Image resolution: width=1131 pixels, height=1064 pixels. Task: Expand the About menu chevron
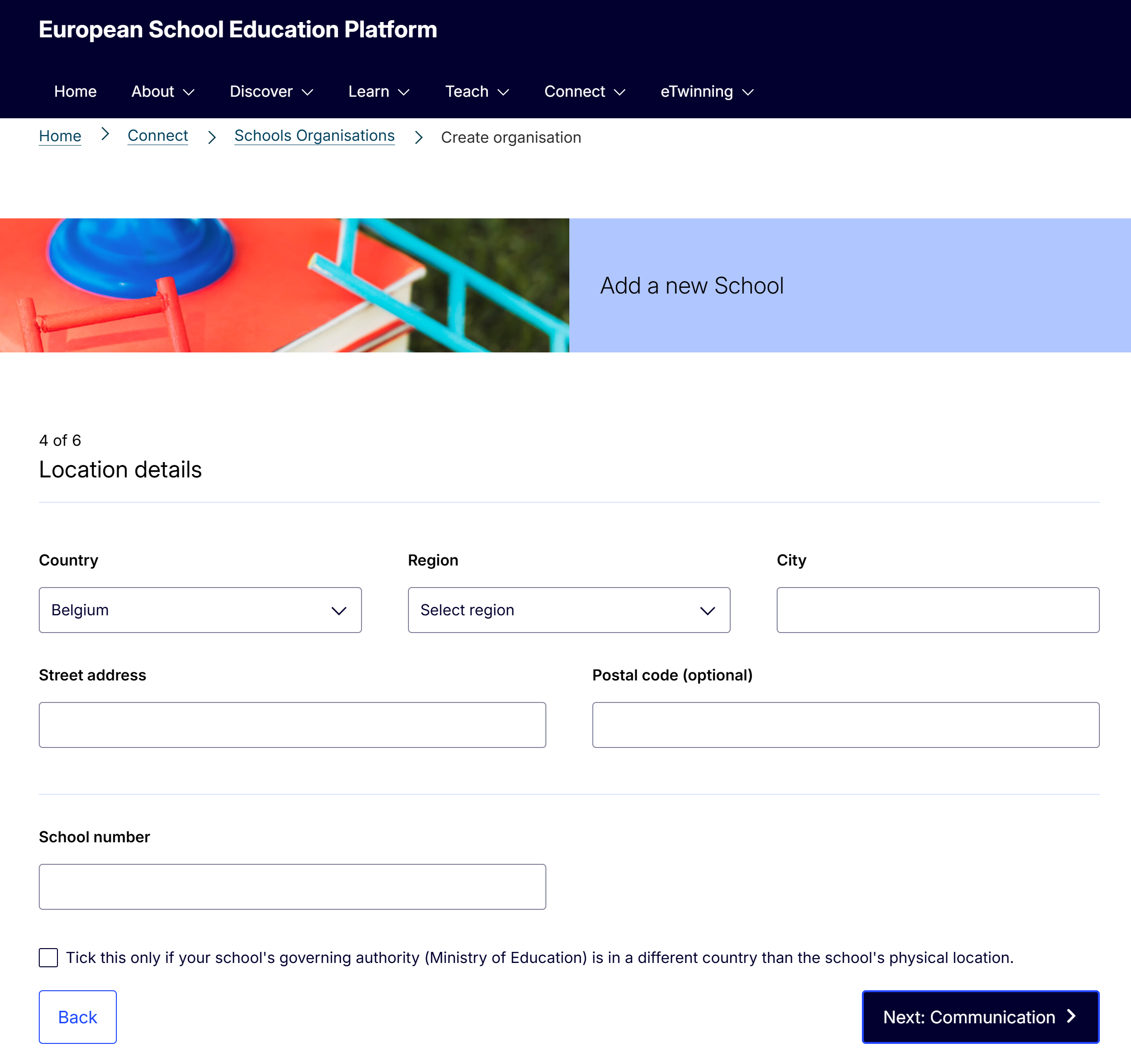tap(189, 92)
